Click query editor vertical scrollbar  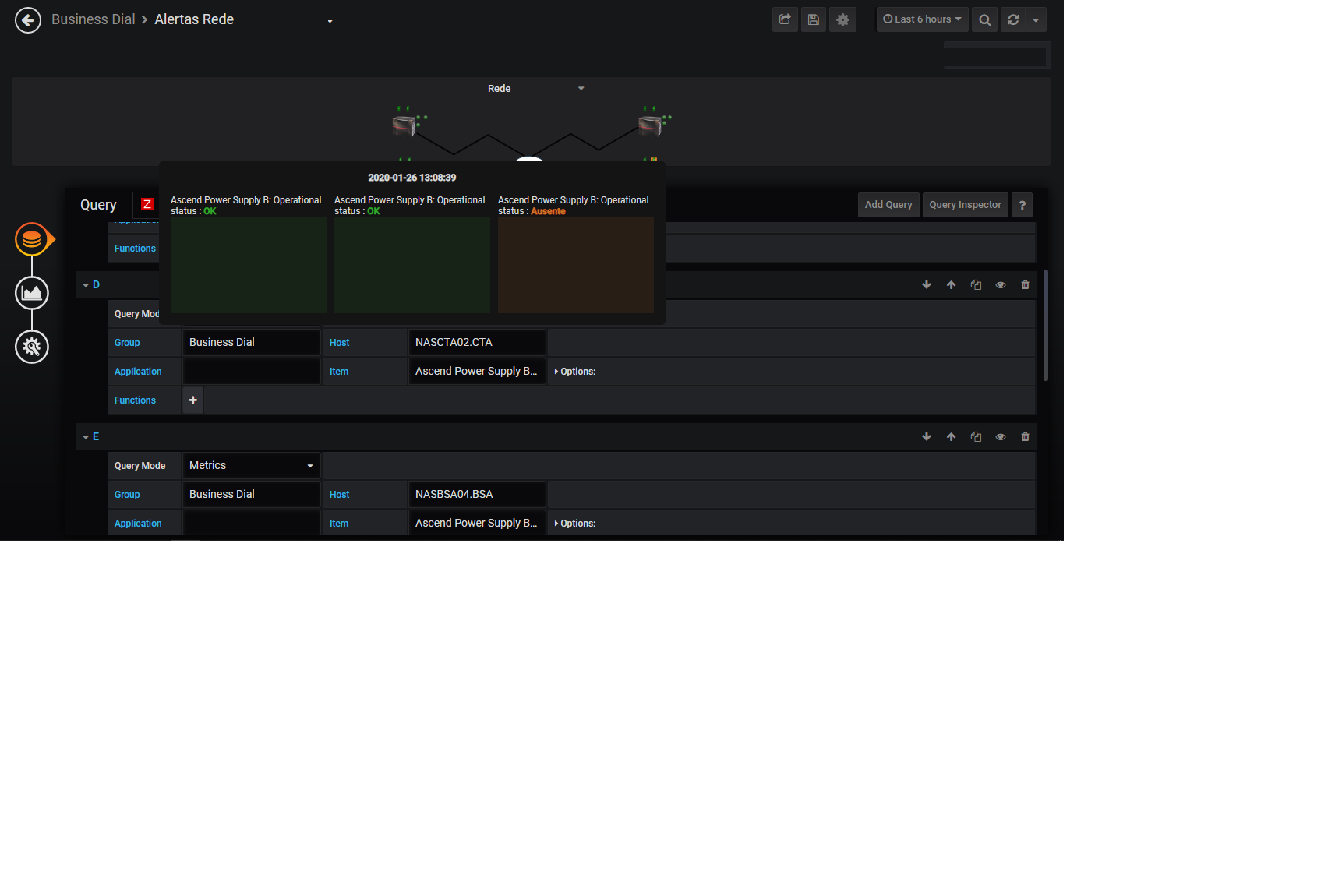(1046, 326)
